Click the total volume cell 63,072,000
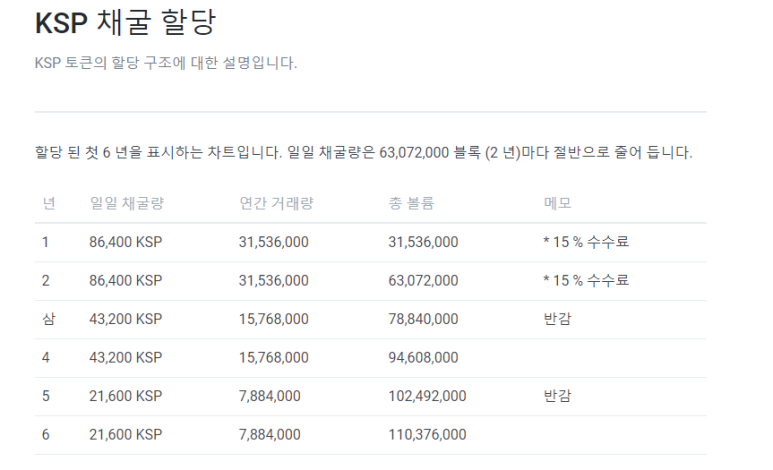The width and height of the screenshot is (773, 470). 423,281
